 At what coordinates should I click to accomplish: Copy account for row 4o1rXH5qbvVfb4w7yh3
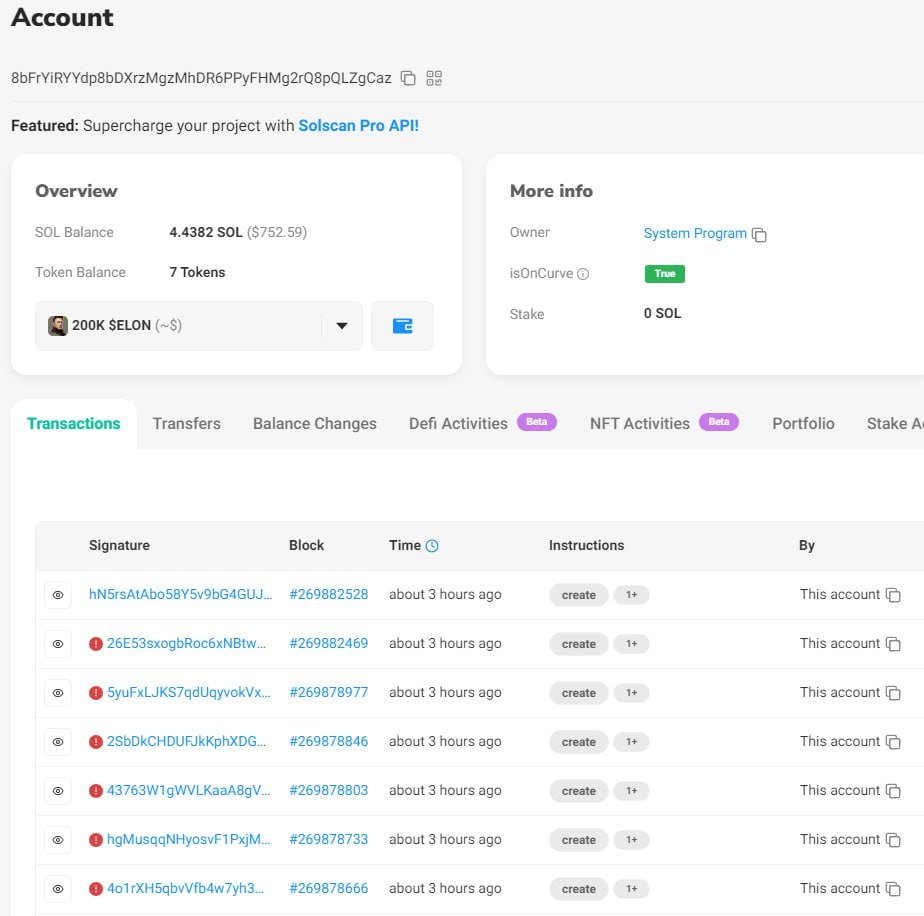(x=893, y=888)
